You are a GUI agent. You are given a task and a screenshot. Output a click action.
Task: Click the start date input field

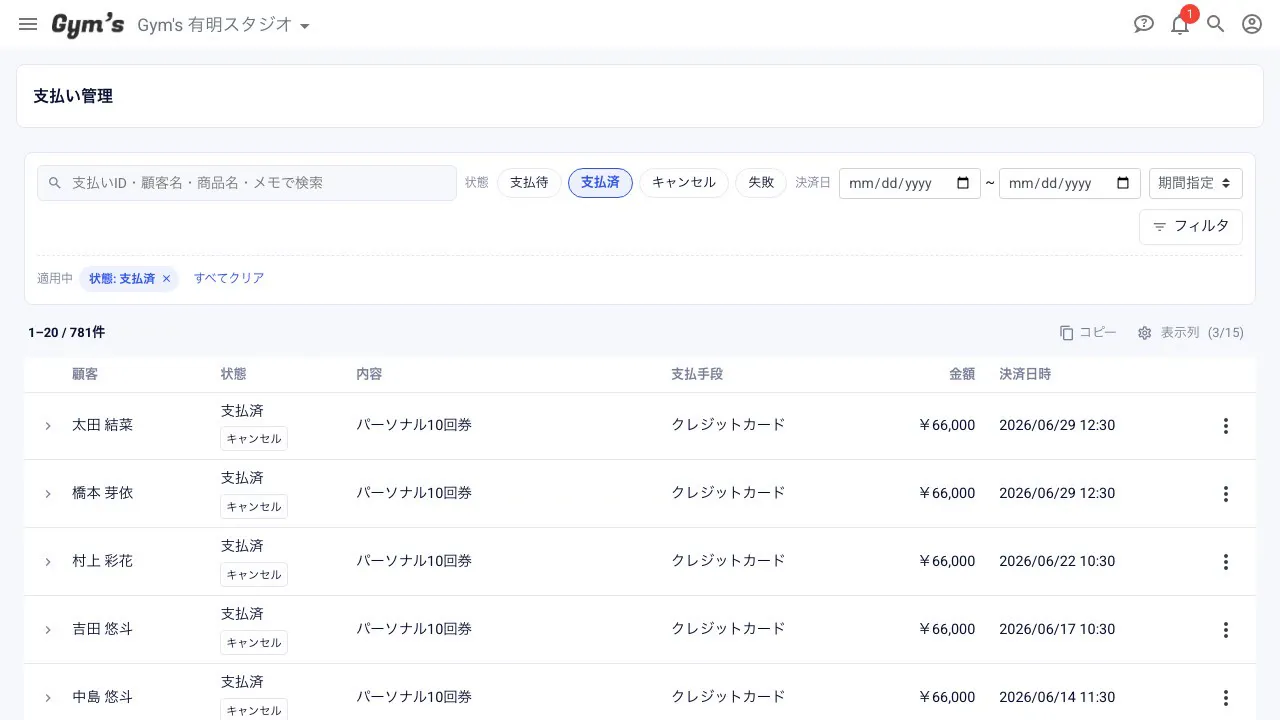tap(910, 183)
